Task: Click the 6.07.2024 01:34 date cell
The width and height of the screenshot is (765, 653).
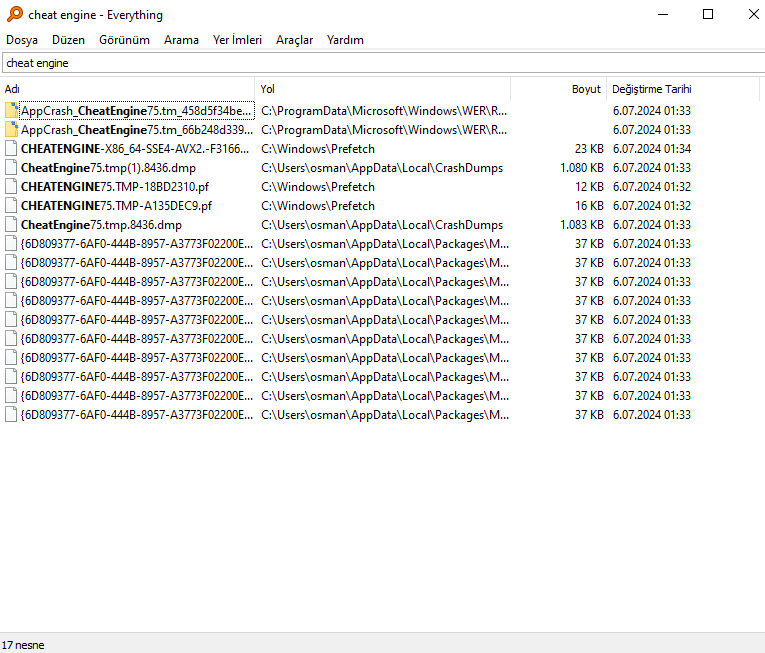Action: click(652, 149)
